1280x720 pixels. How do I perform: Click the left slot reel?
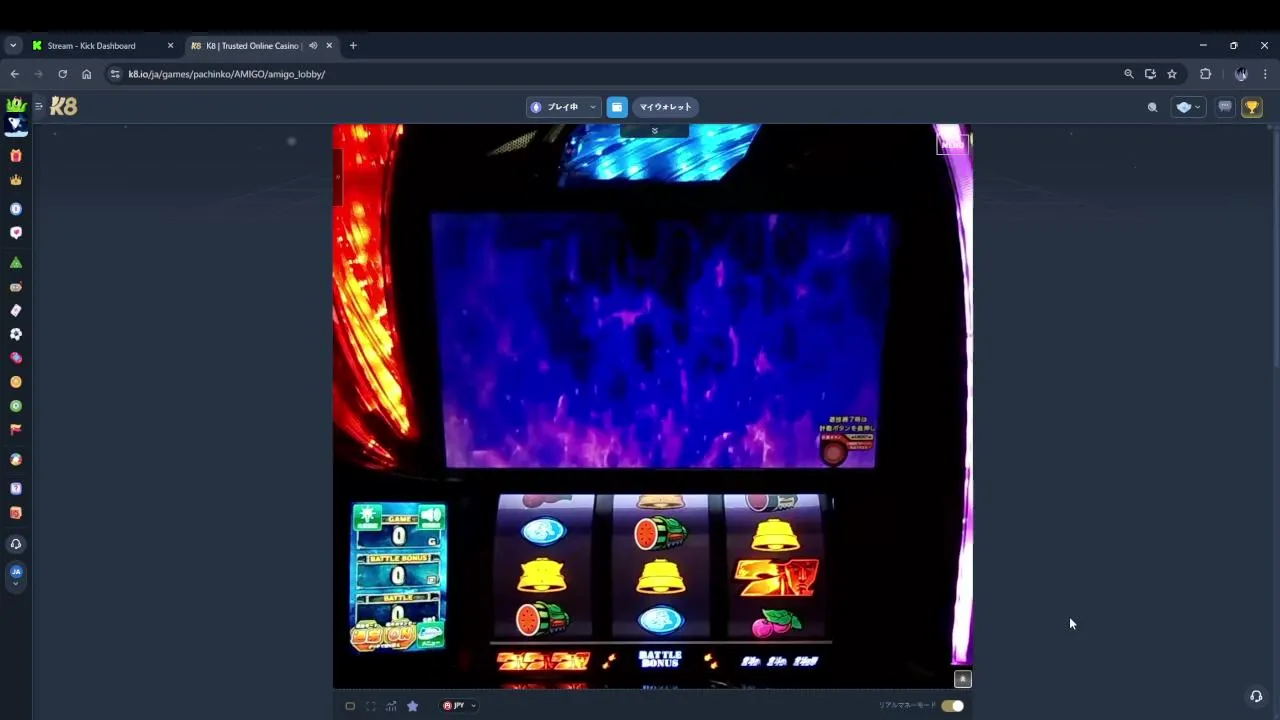click(544, 567)
